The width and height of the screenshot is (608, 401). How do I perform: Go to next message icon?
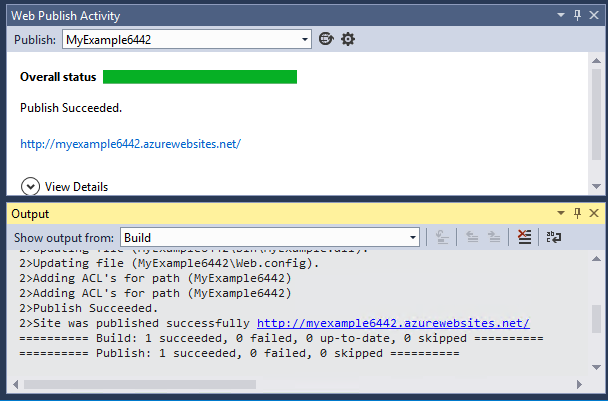click(494, 237)
